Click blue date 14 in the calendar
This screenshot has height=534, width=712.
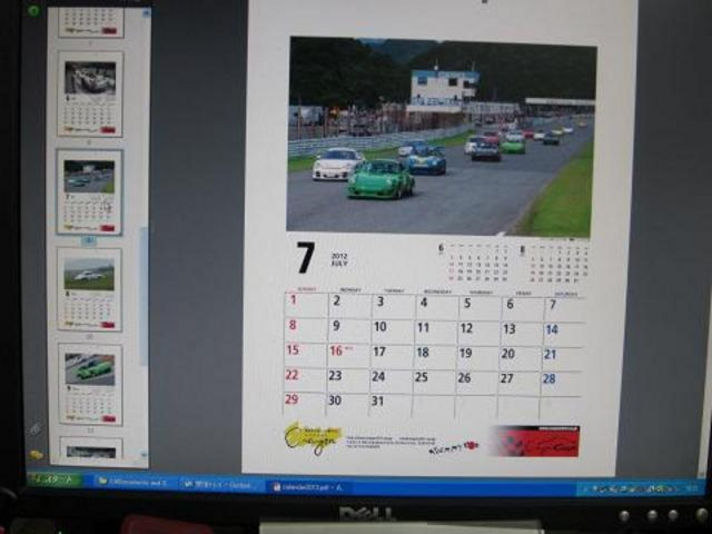(551, 330)
